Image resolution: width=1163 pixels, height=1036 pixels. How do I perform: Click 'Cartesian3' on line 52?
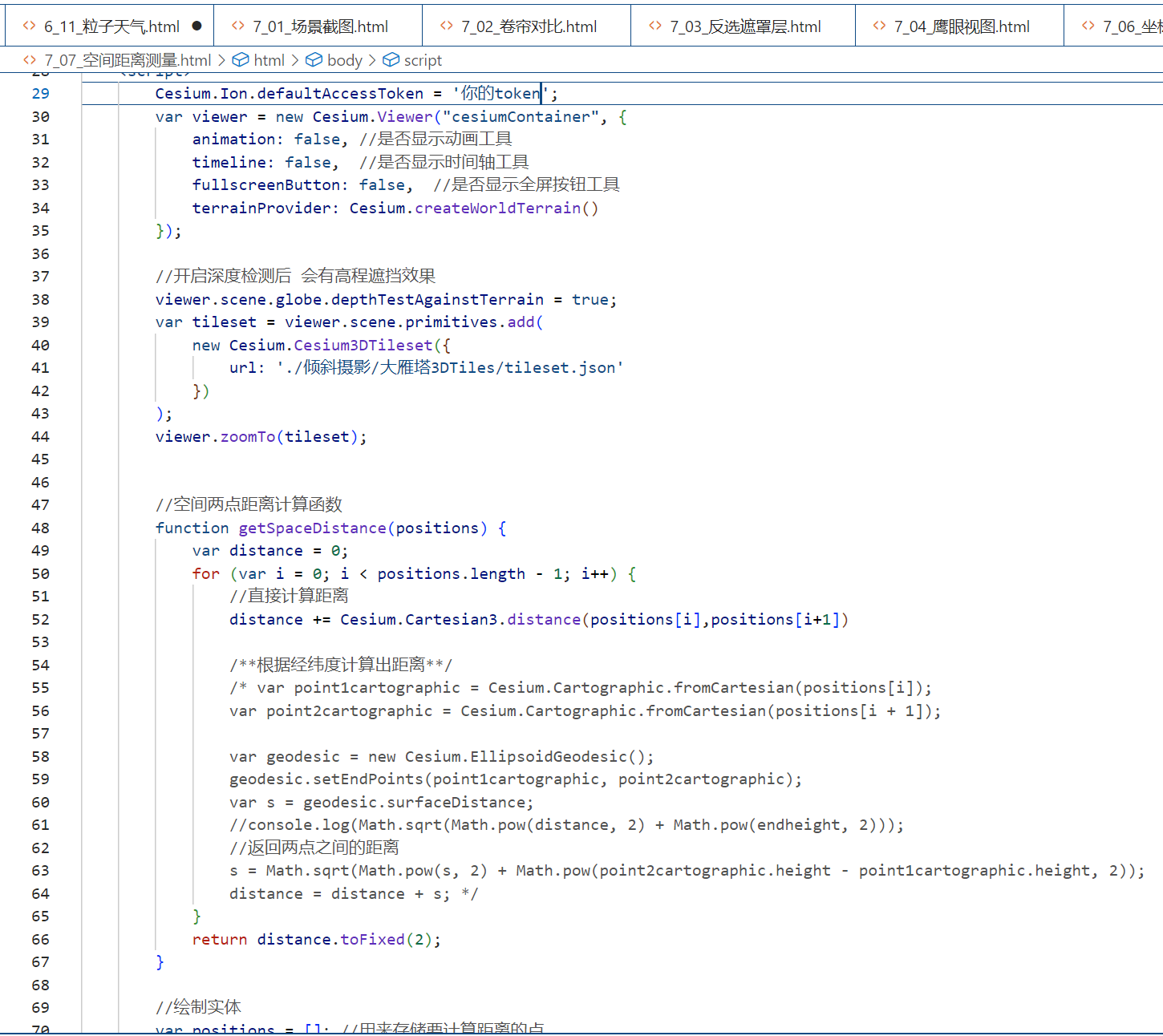pos(451,619)
